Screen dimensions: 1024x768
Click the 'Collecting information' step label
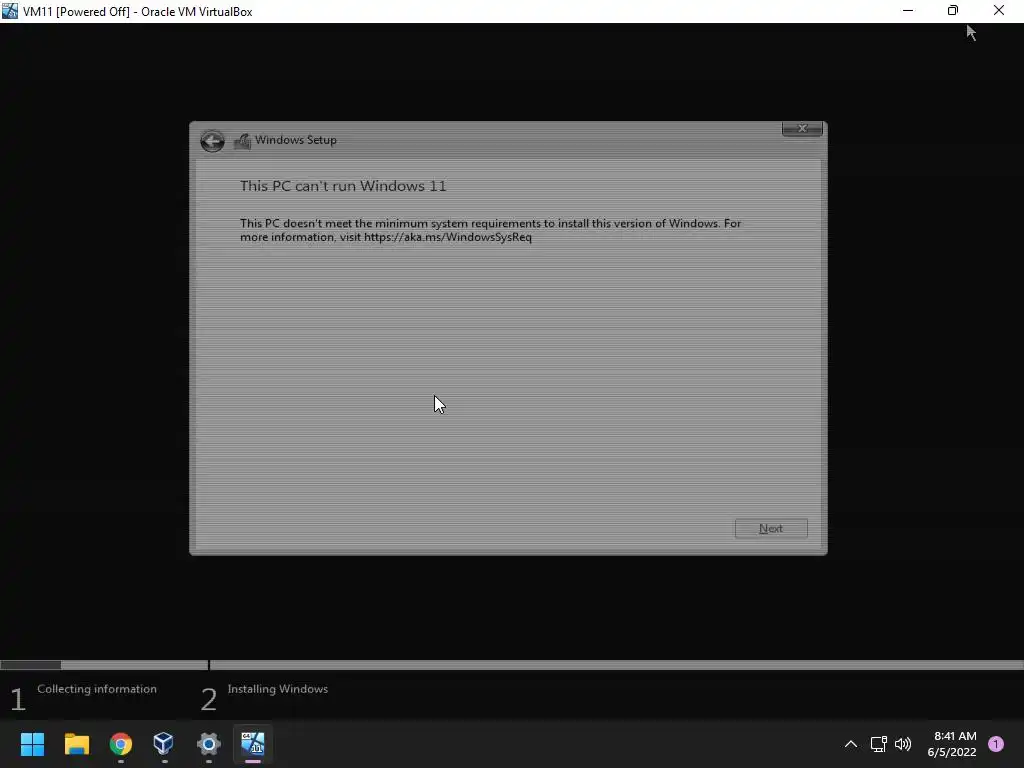[97, 689]
